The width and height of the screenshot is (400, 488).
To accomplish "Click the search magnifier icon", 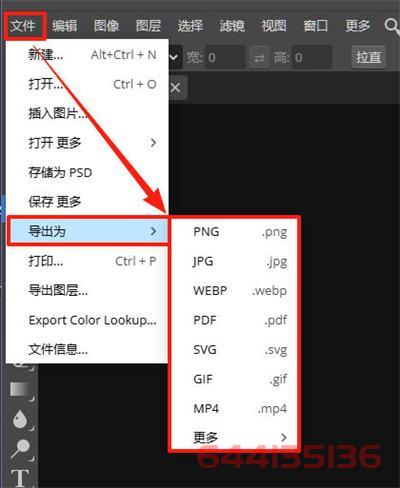I will [x=391, y=26].
